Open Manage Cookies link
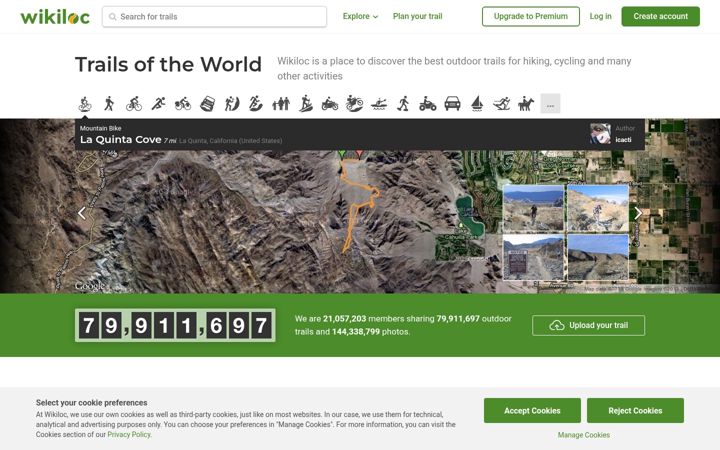Viewport: 720px width, 450px height. [584, 435]
